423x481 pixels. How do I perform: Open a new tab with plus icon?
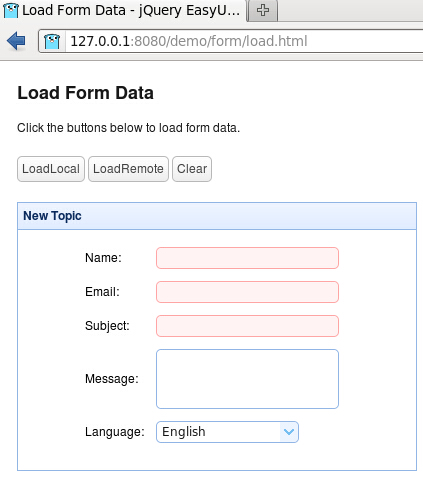pyautogui.click(x=263, y=10)
